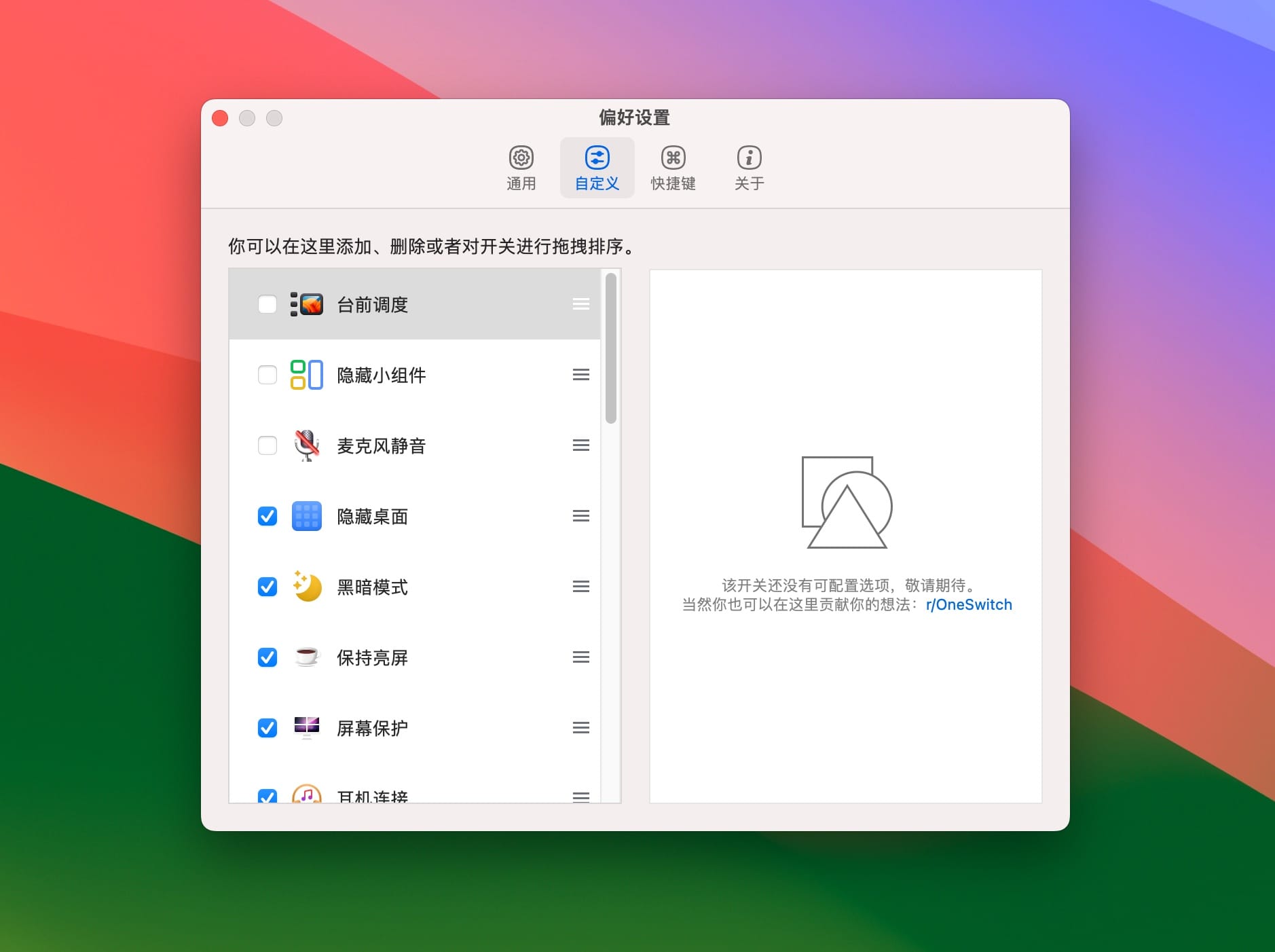Click the drag handle for 黑暗模式 row
The height and width of the screenshot is (952, 1275).
point(580,587)
